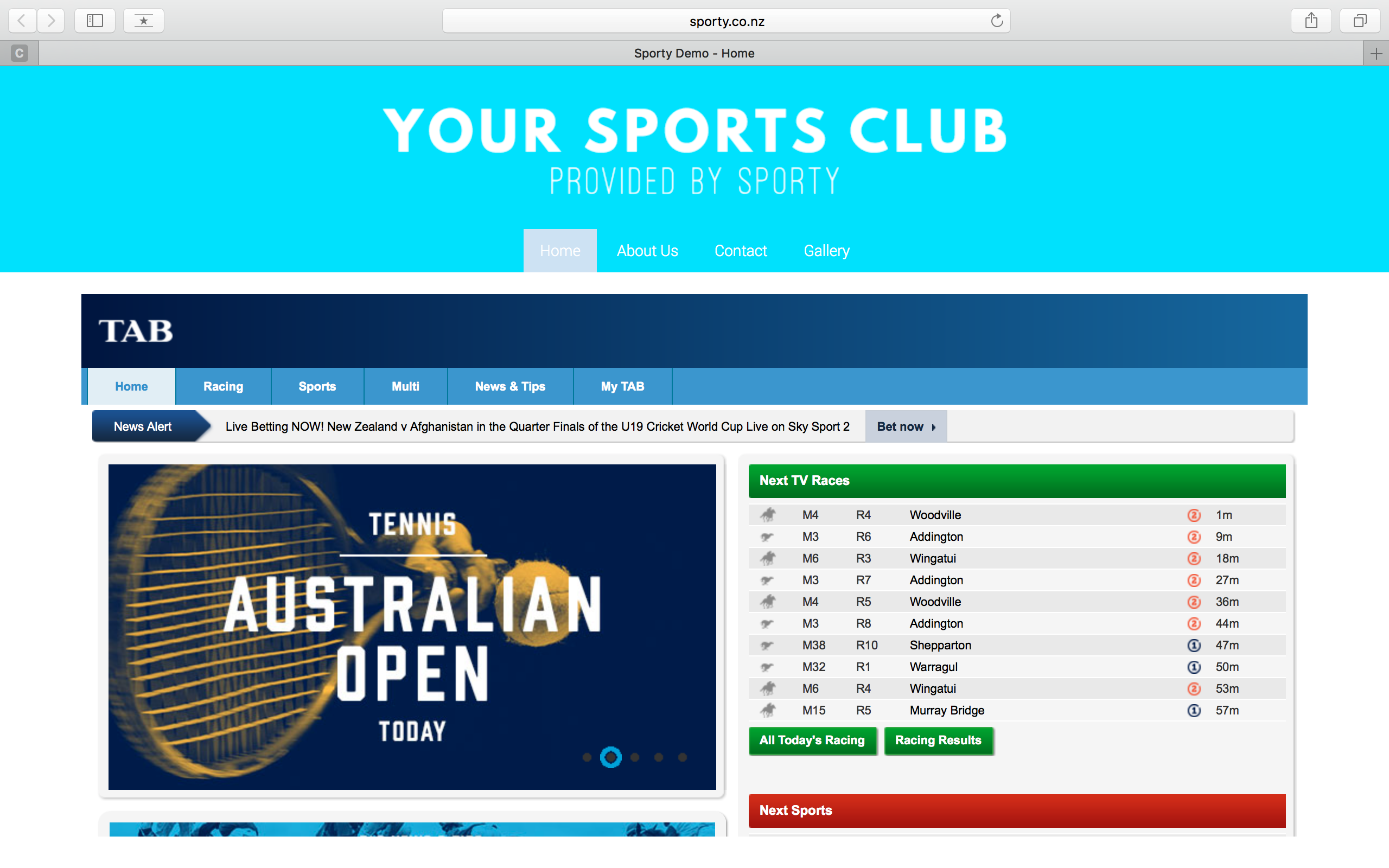1389x868 pixels.
Task: Click the greyhound icon for Addington R6
Action: pos(767,537)
